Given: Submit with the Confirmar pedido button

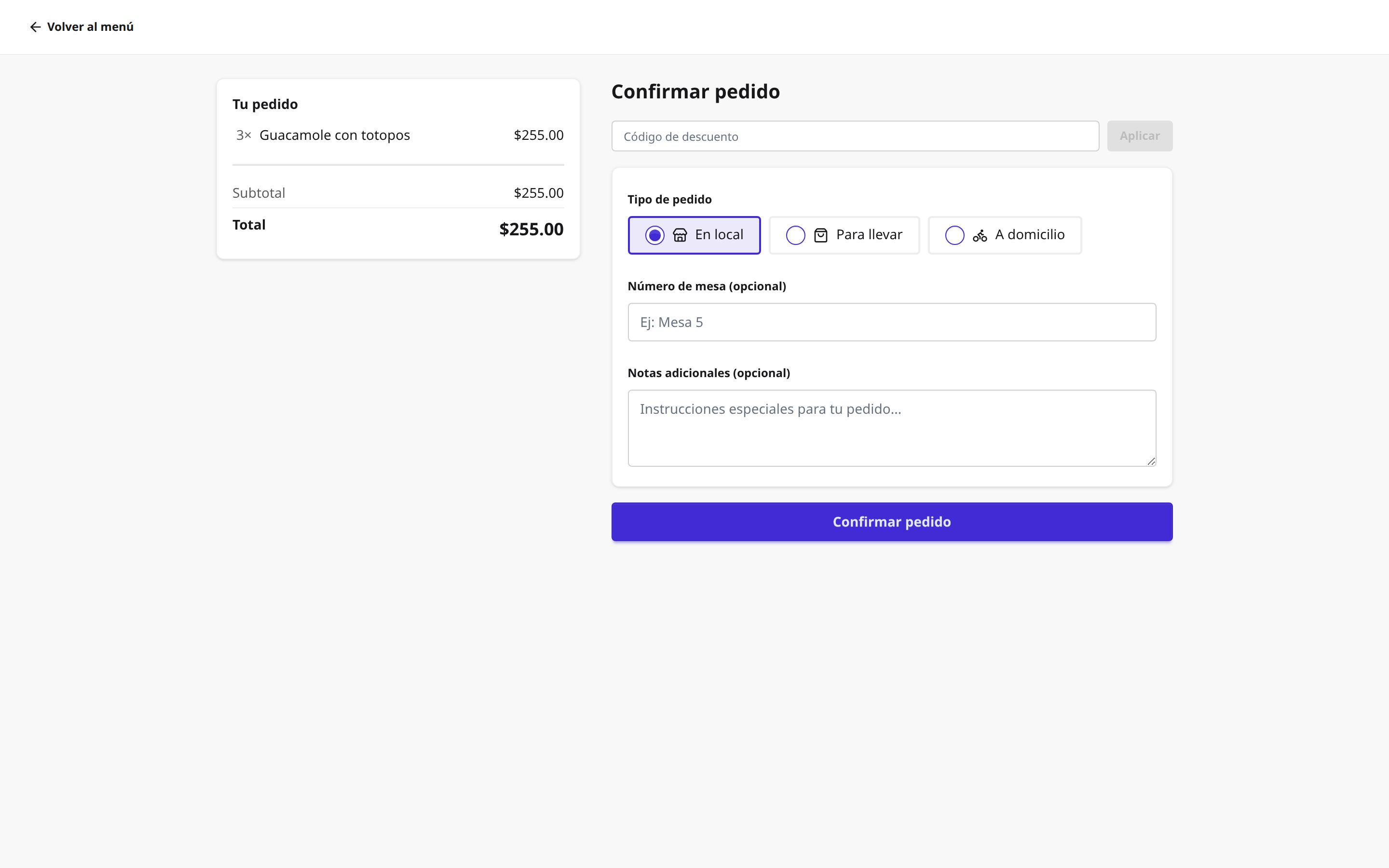Looking at the screenshot, I should (892, 522).
